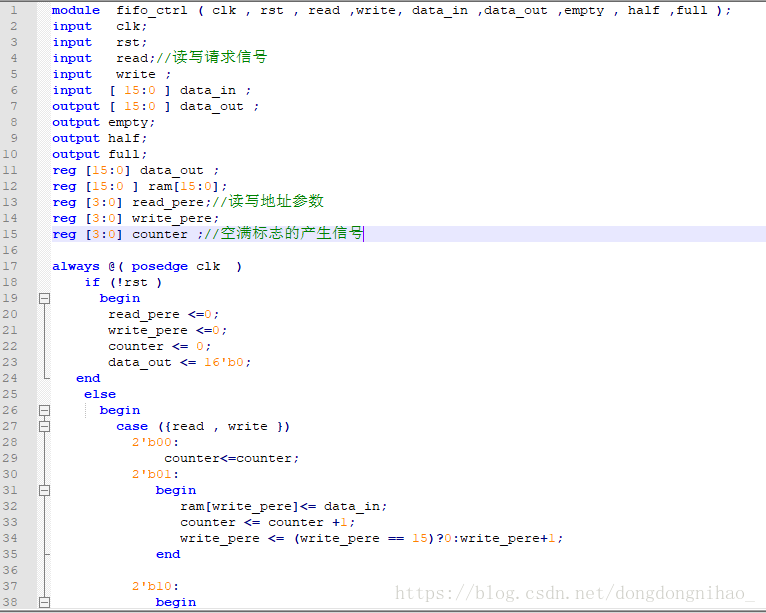Screen dimensions: 766x613
Task: Click '{read , write }' case expression
Action: pos(224,426)
